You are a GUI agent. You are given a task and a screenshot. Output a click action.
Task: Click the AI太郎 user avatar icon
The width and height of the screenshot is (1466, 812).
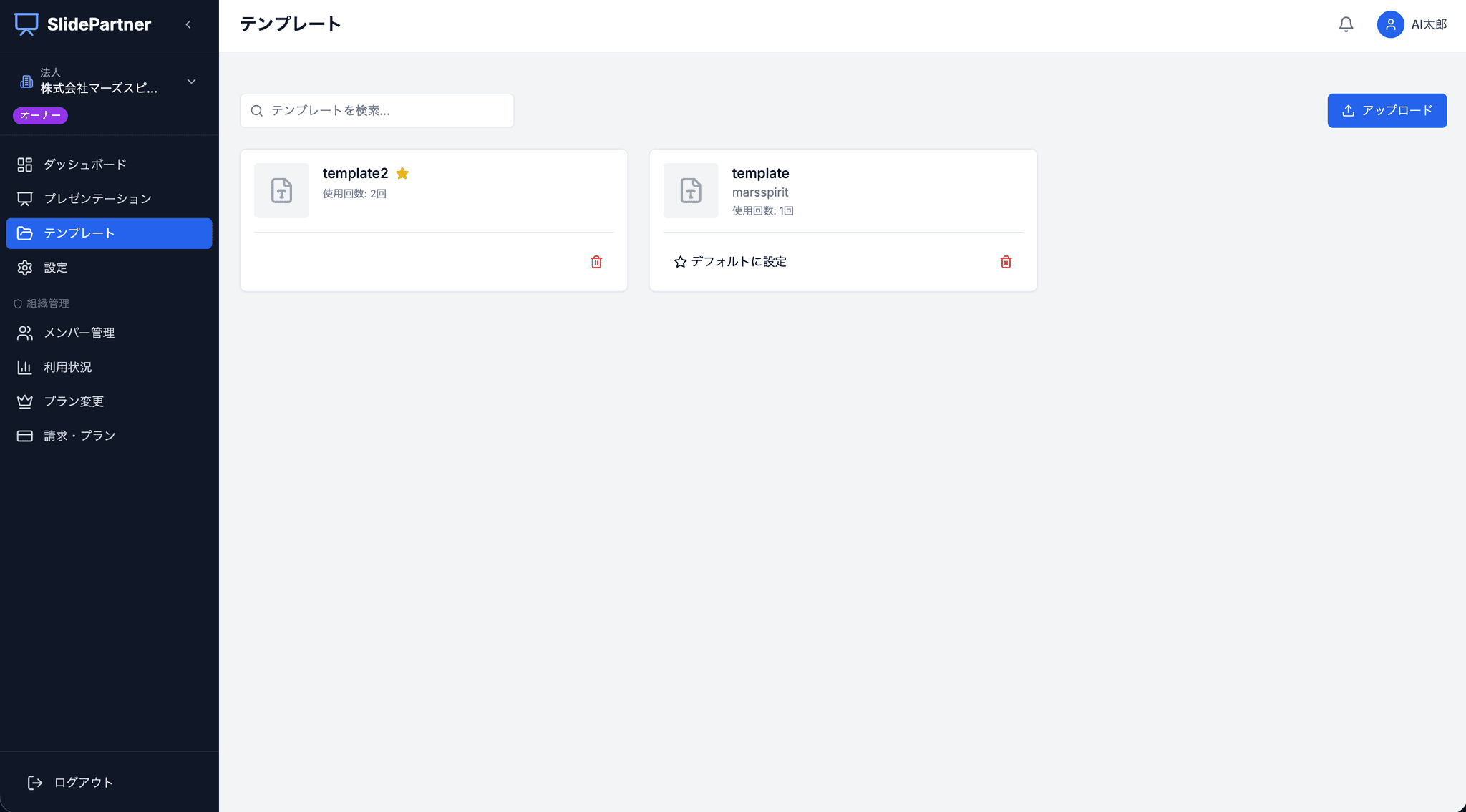tap(1390, 24)
